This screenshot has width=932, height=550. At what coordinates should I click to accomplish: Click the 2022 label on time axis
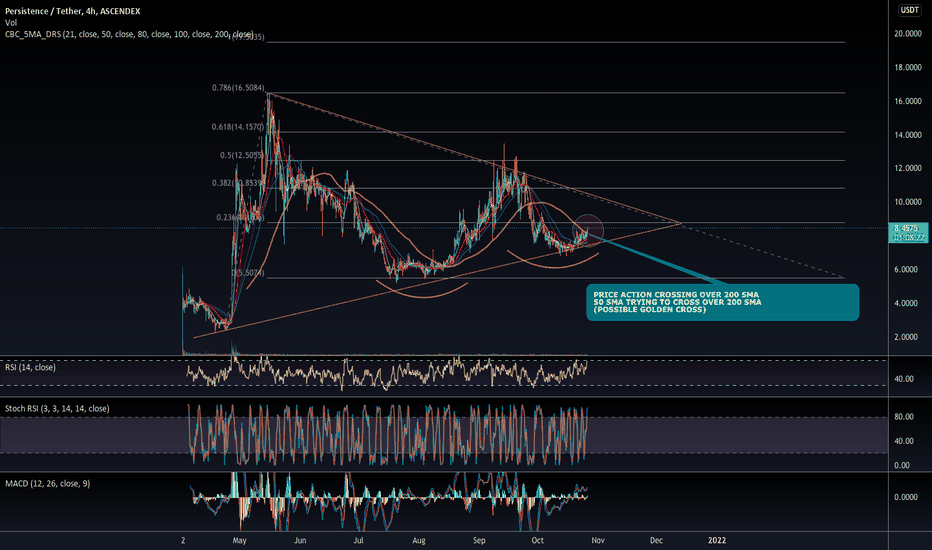(717, 540)
